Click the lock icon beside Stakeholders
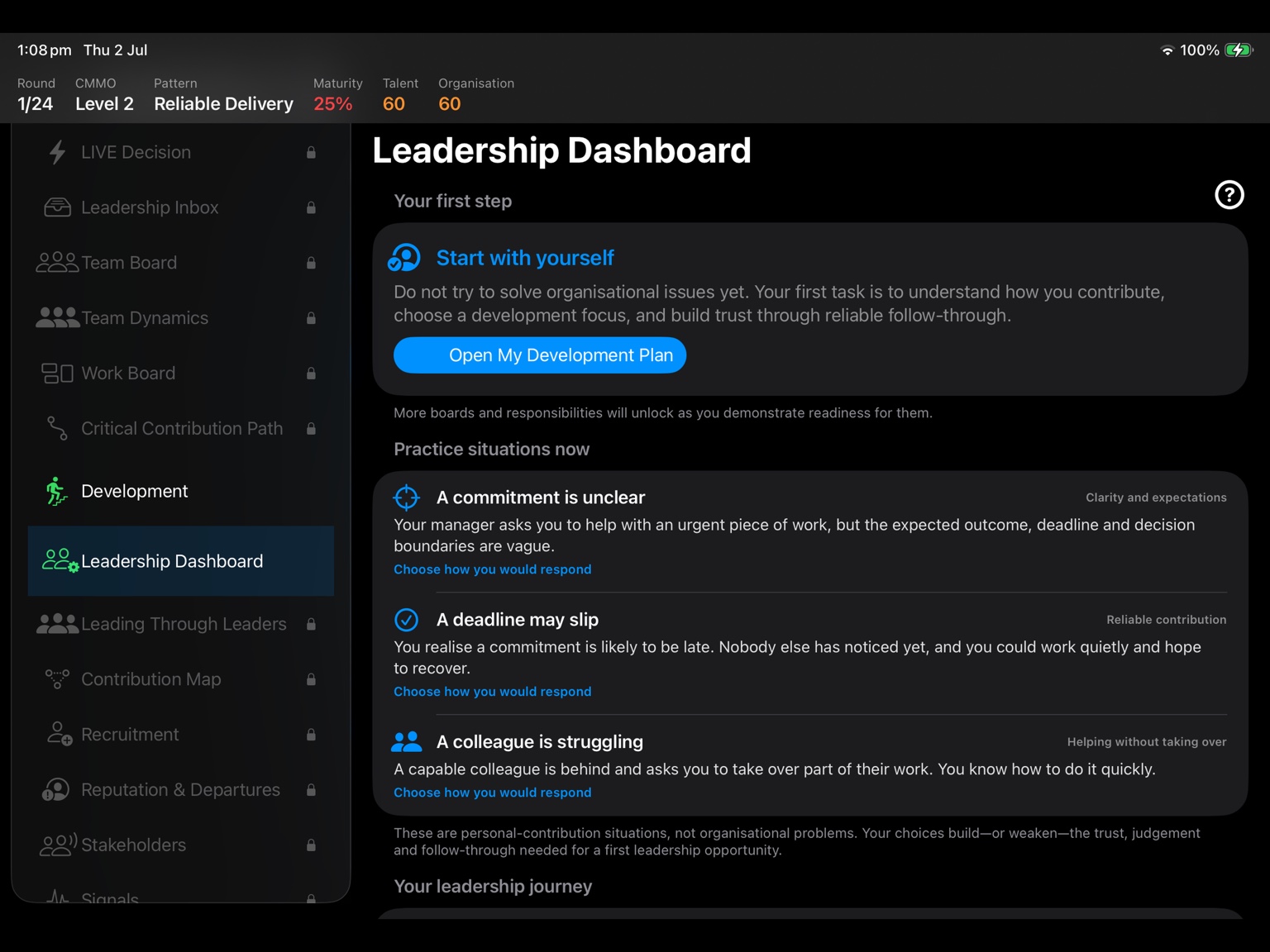Viewport: 1270px width, 952px height. click(311, 845)
